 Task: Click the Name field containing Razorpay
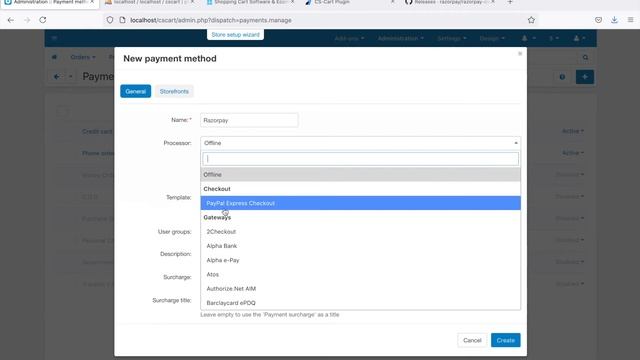[x=249, y=120]
